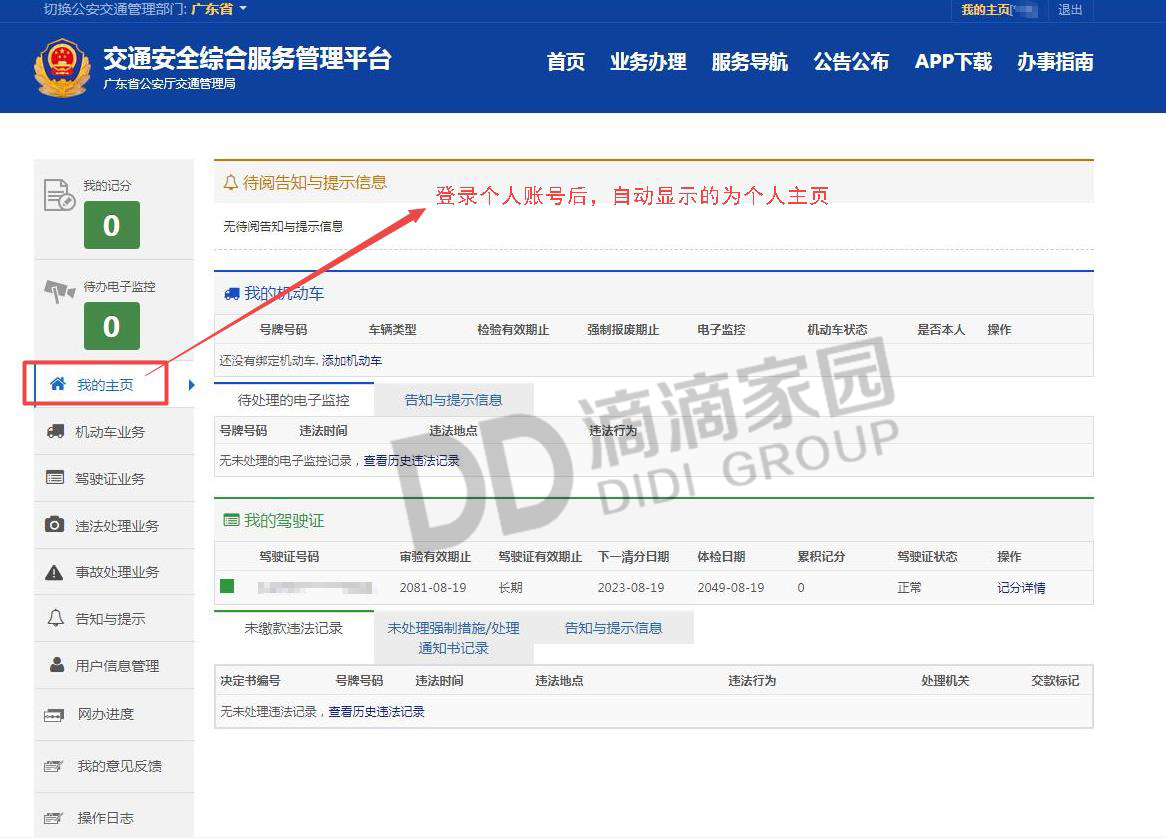The width and height of the screenshot is (1166, 838).
Task: Open the 广东省 department dropdown
Action: (219, 9)
